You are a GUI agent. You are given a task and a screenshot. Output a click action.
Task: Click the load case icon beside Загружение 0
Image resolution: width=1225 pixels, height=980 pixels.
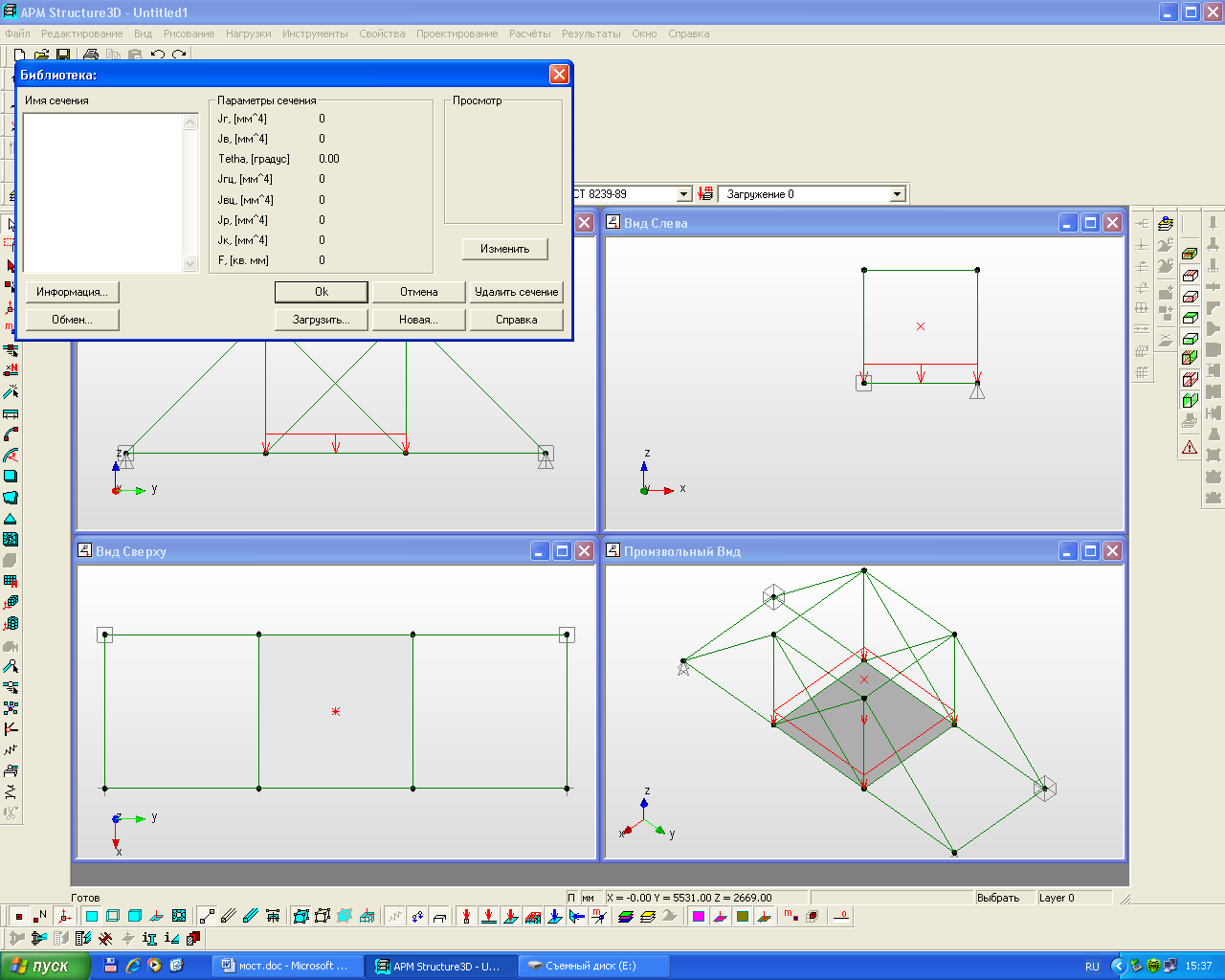point(706,194)
